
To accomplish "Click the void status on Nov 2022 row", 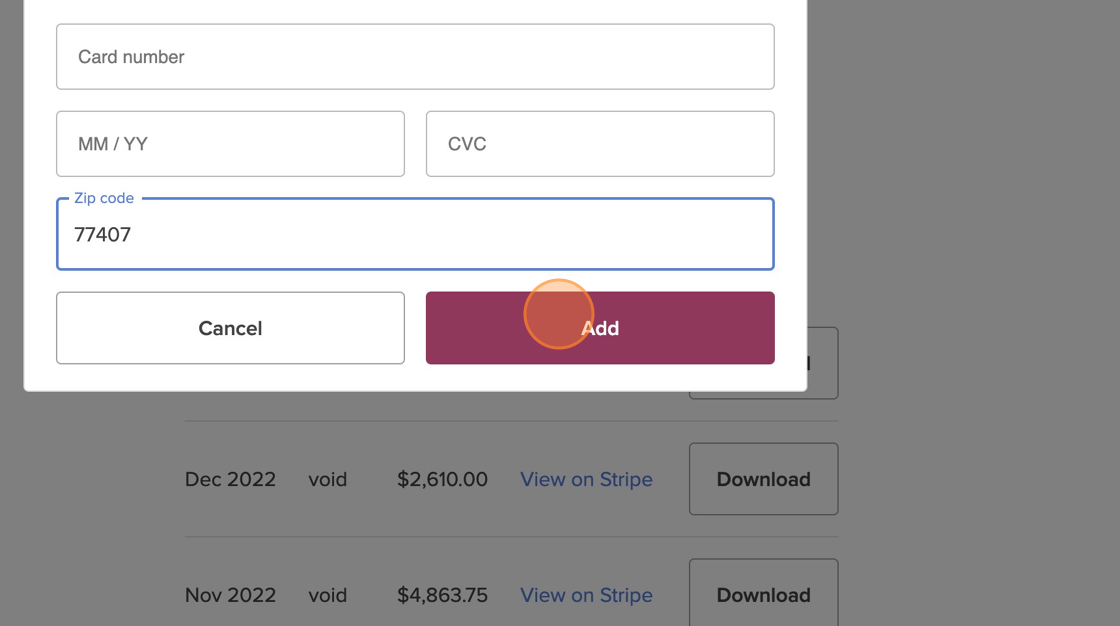I will (x=328, y=595).
